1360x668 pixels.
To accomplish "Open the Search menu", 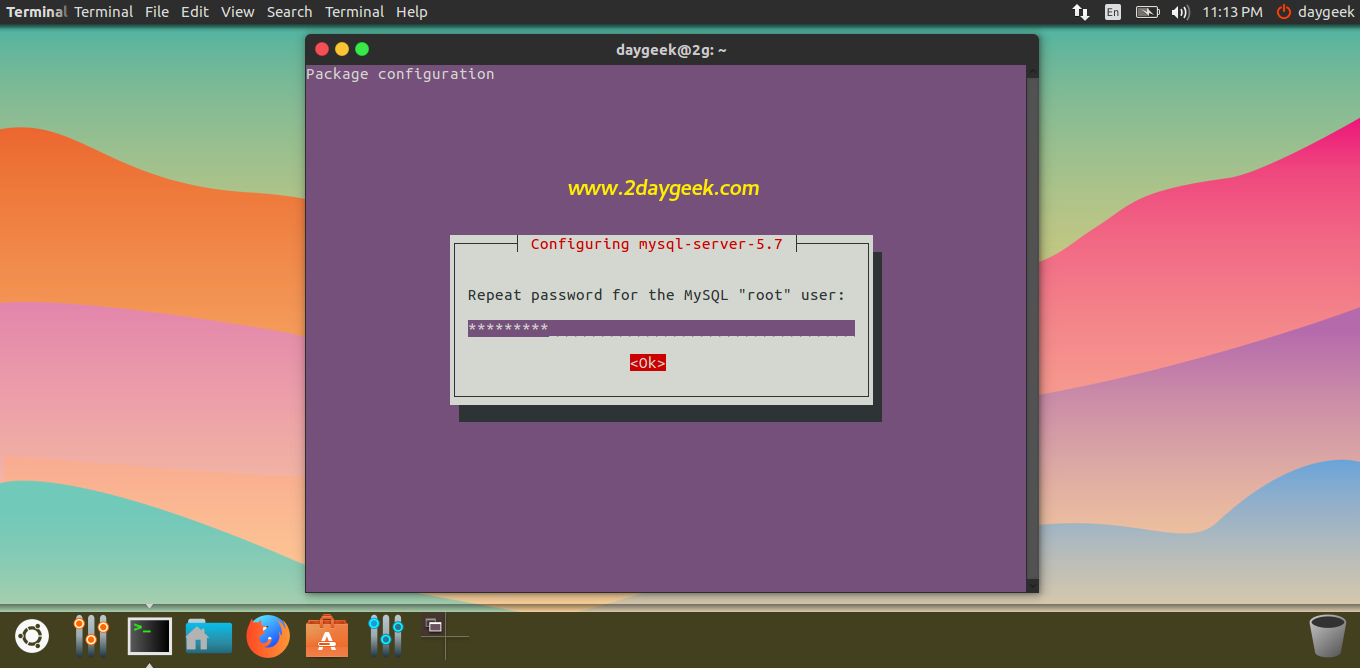I will pyautogui.click(x=290, y=12).
